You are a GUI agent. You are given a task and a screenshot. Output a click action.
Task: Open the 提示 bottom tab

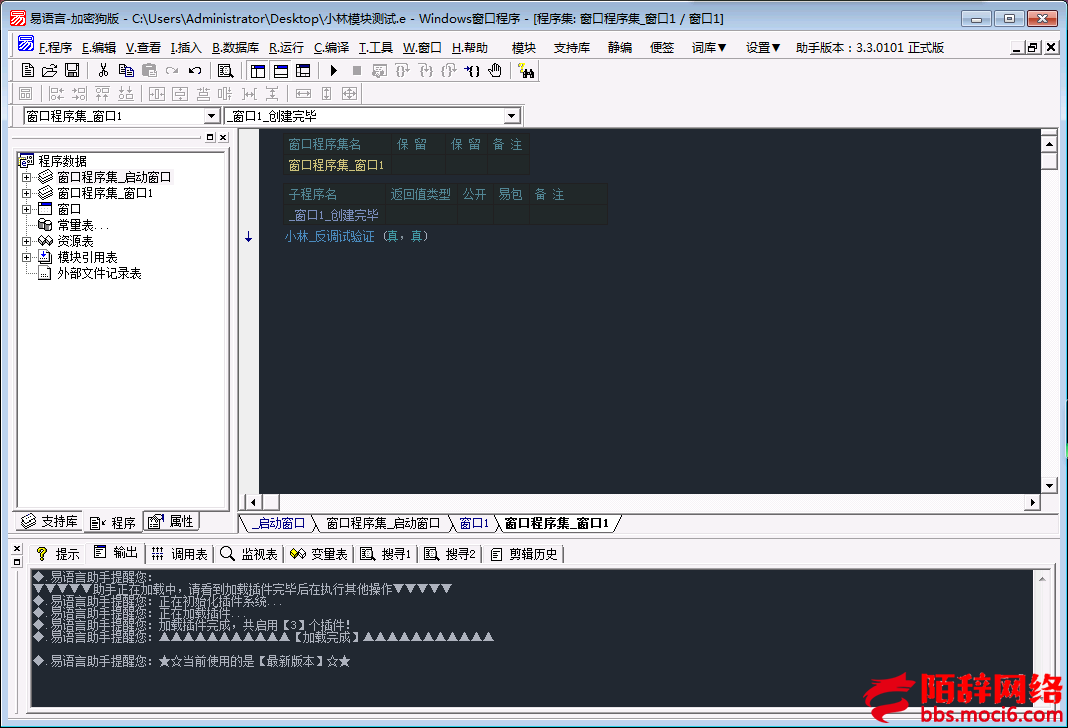tap(58, 554)
